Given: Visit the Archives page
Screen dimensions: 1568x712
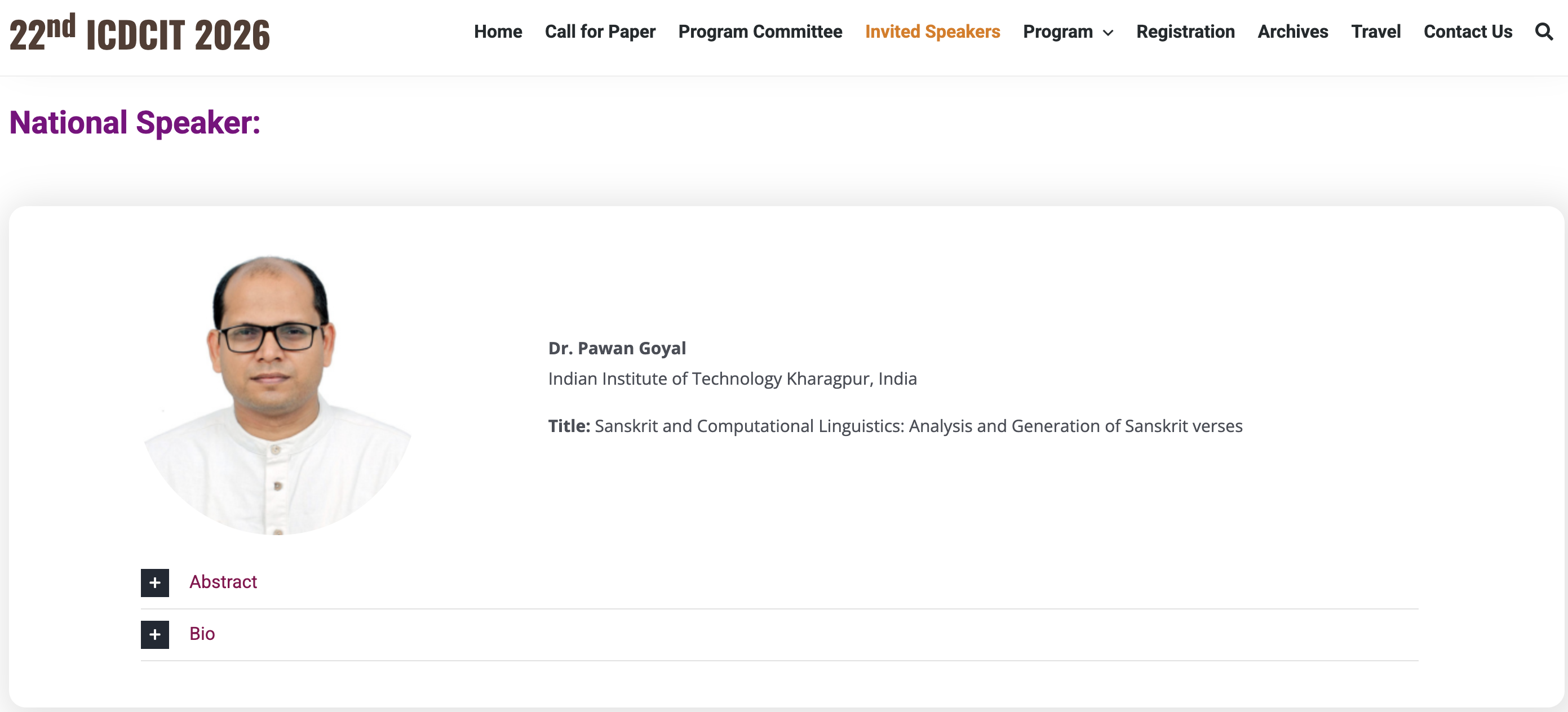Looking at the screenshot, I should point(1293,32).
